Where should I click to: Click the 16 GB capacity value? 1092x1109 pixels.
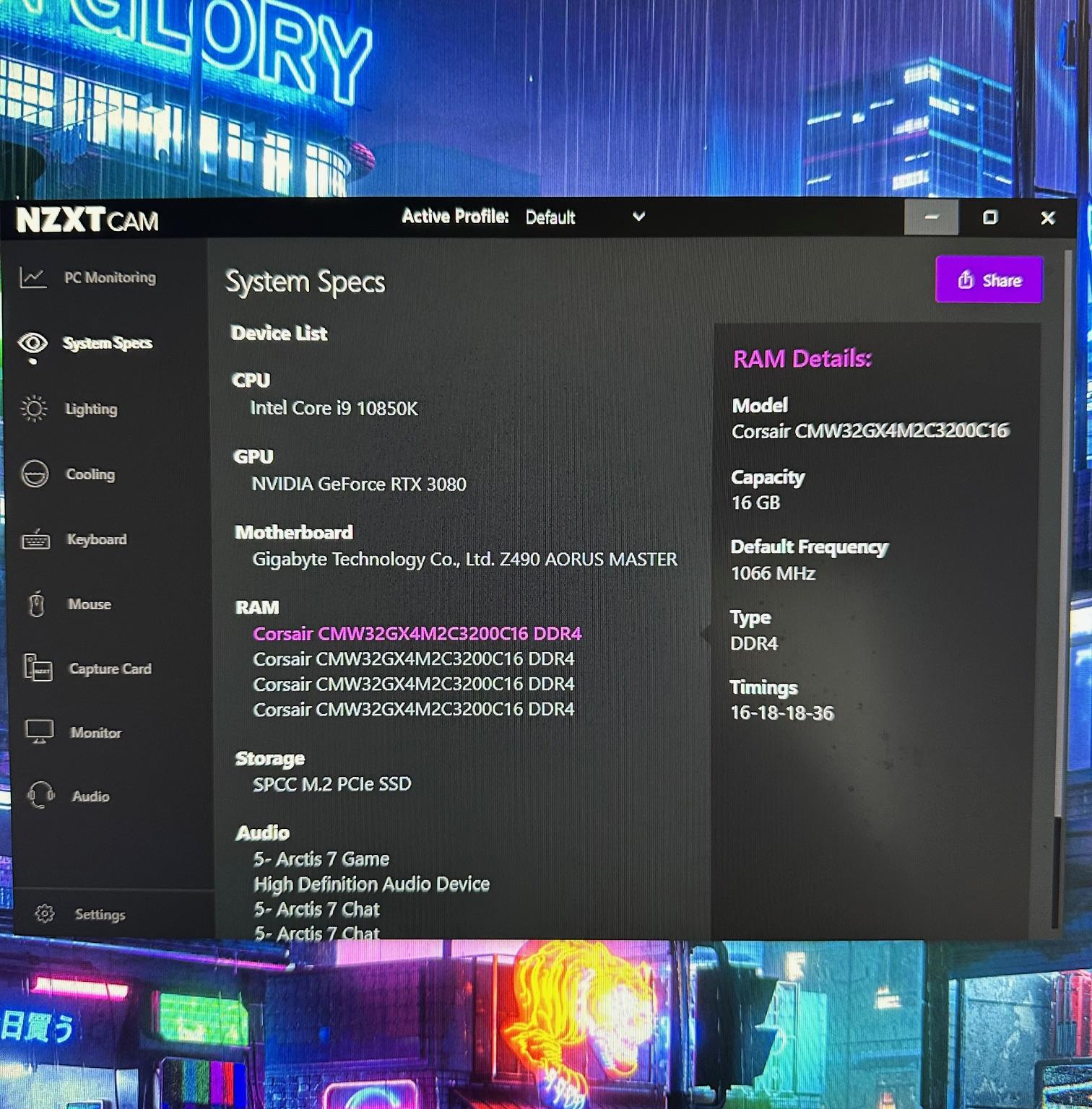(x=755, y=503)
